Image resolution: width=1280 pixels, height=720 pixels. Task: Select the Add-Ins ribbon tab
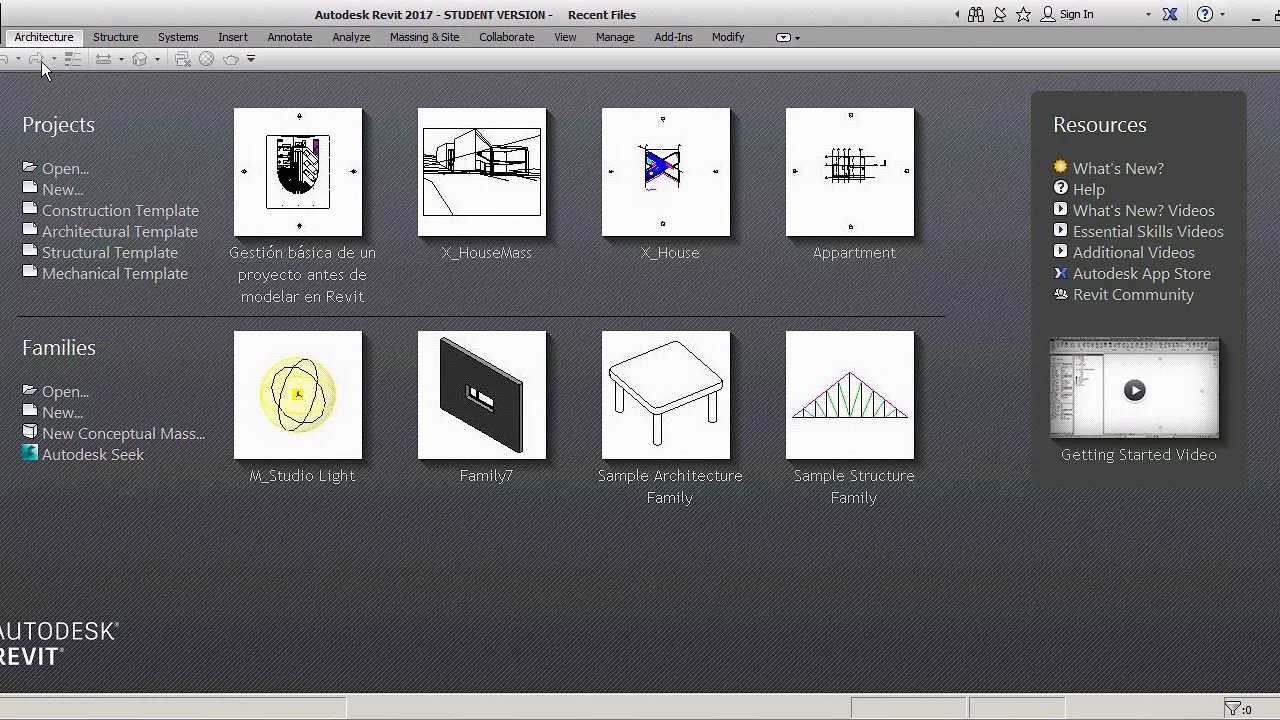pyautogui.click(x=673, y=37)
